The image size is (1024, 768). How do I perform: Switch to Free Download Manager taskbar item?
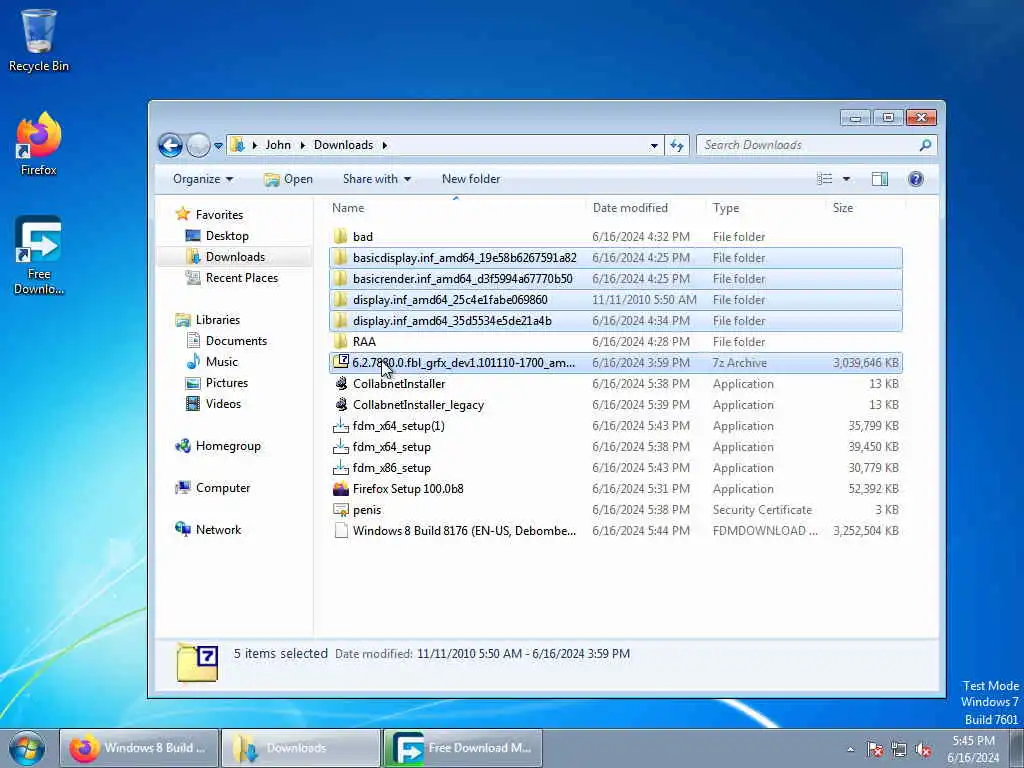(x=463, y=748)
